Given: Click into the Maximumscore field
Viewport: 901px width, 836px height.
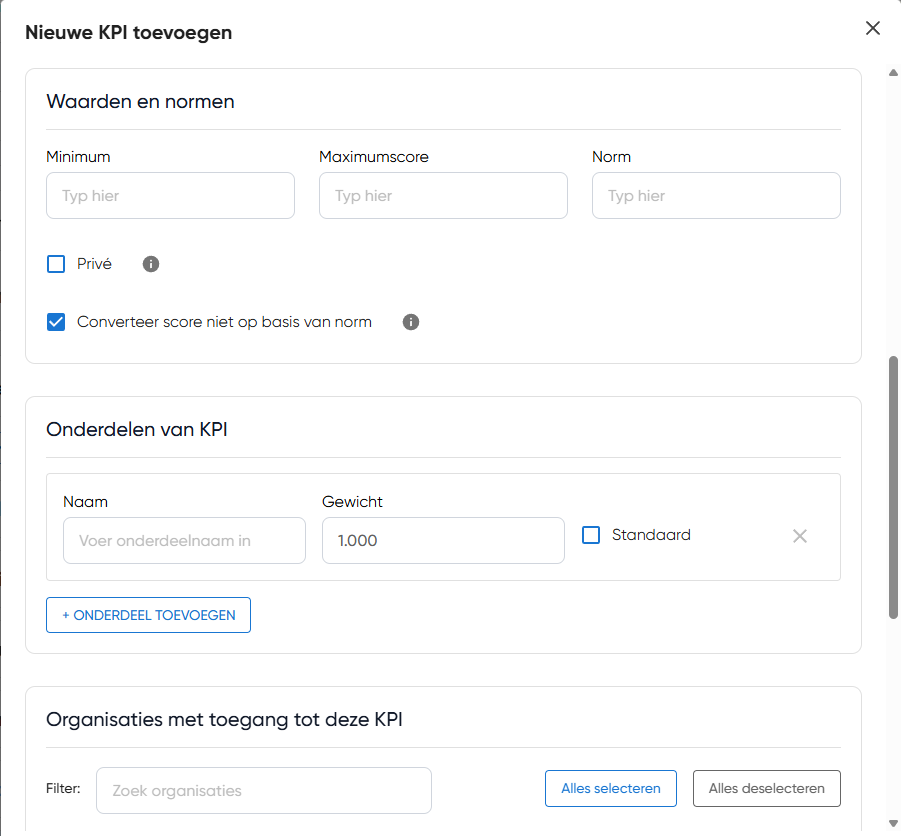Looking at the screenshot, I should pos(443,196).
